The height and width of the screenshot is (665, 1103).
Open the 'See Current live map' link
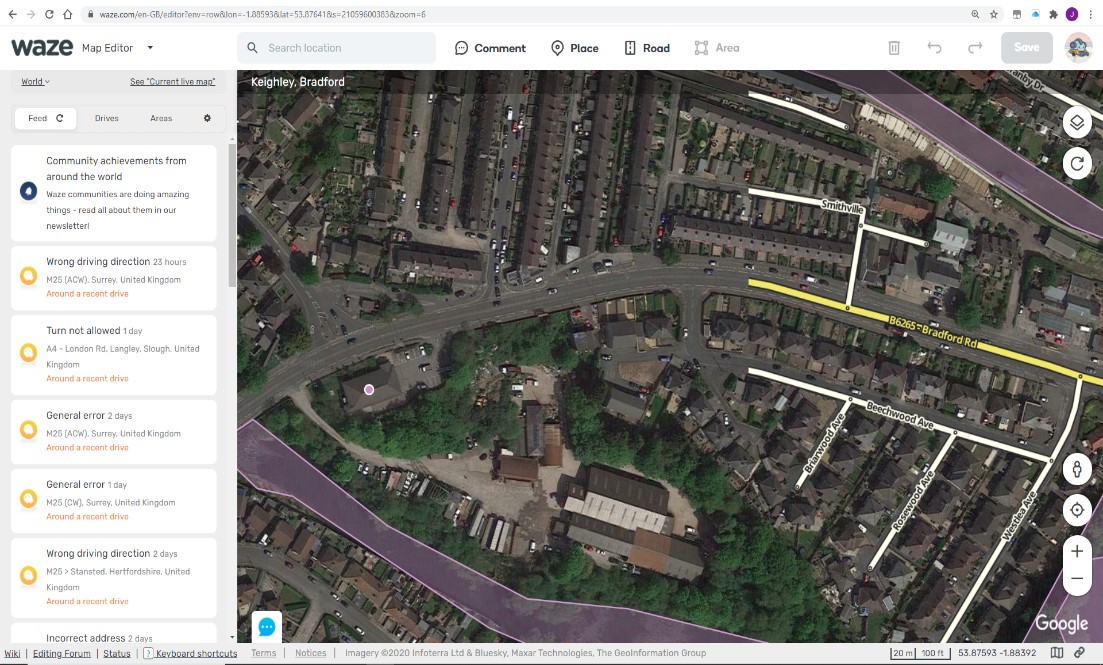pyautogui.click(x=172, y=82)
